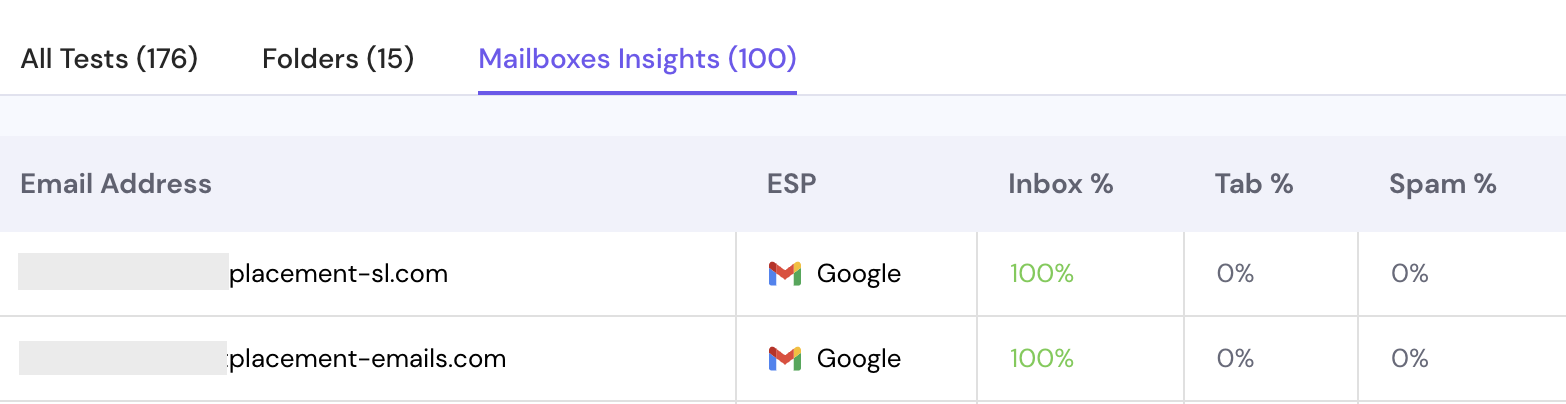Select the Mailboxes Insights tab
This screenshot has height=404, width=1566.
click(x=637, y=59)
